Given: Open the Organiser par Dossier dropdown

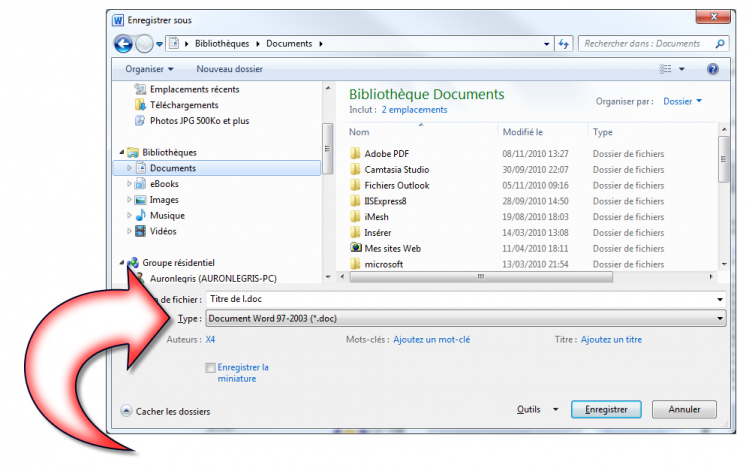Looking at the screenshot, I should click(x=683, y=101).
